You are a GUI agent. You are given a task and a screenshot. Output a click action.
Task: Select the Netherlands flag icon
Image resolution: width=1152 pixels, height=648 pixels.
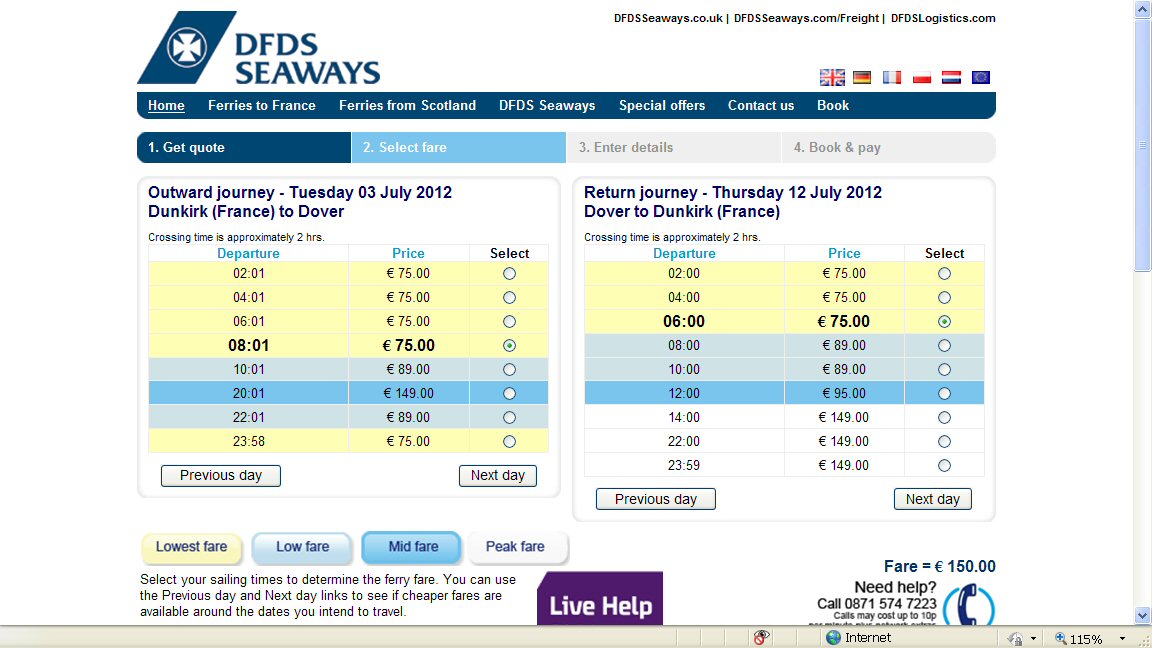[x=951, y=77]
